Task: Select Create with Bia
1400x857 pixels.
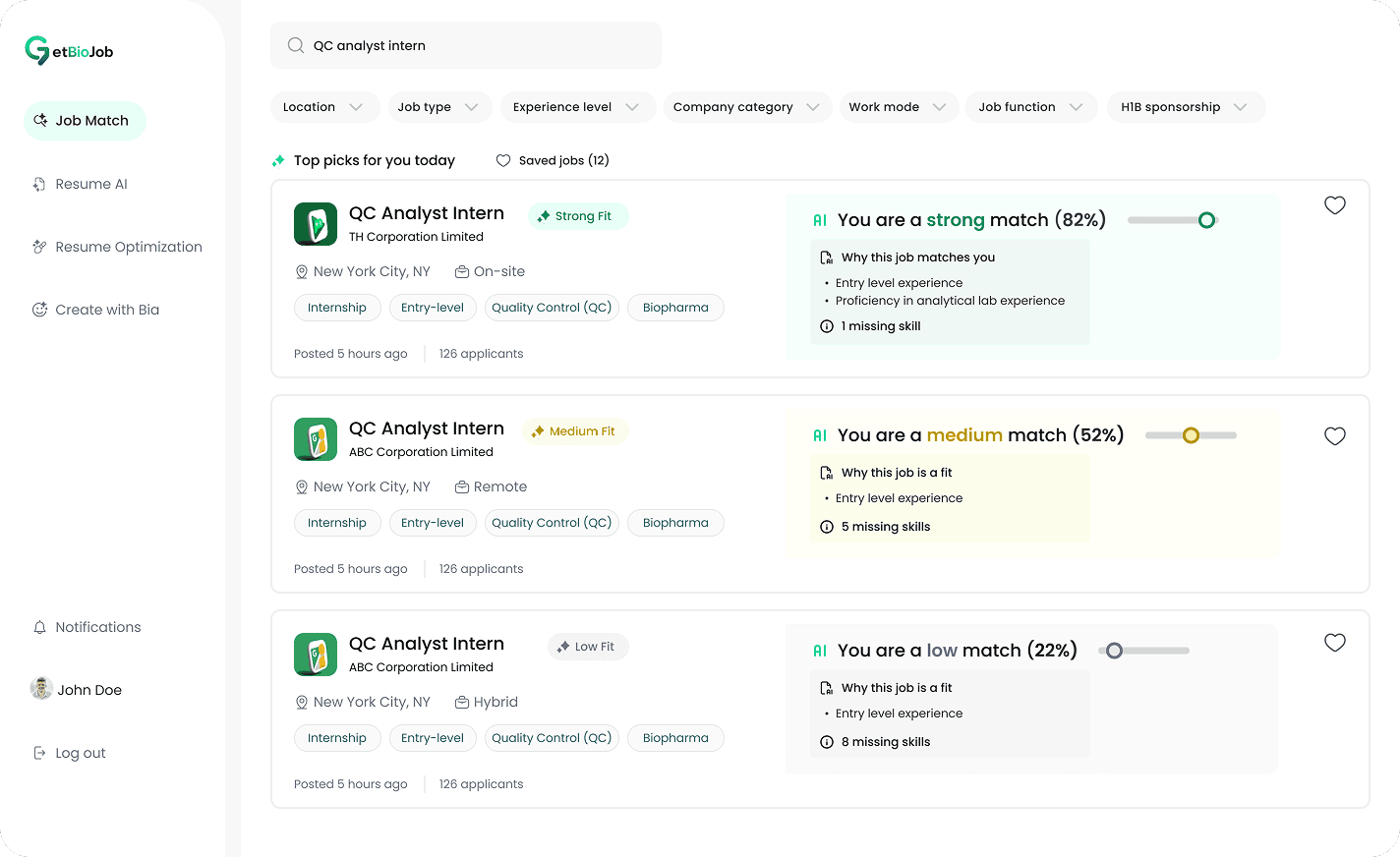Action: pos(96,310)
